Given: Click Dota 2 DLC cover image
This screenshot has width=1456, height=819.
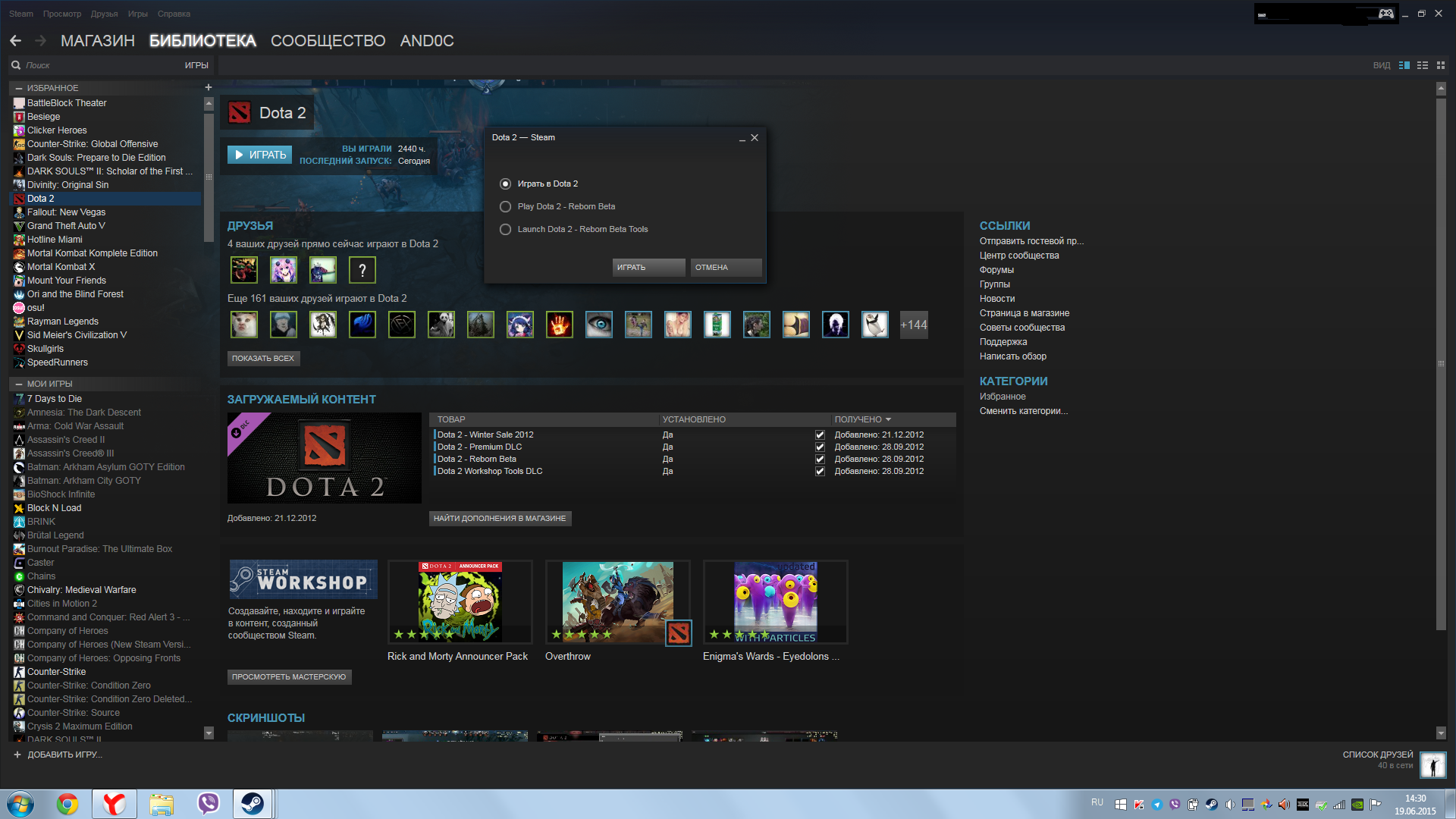Looking at the screenshot, I should 325,458.
